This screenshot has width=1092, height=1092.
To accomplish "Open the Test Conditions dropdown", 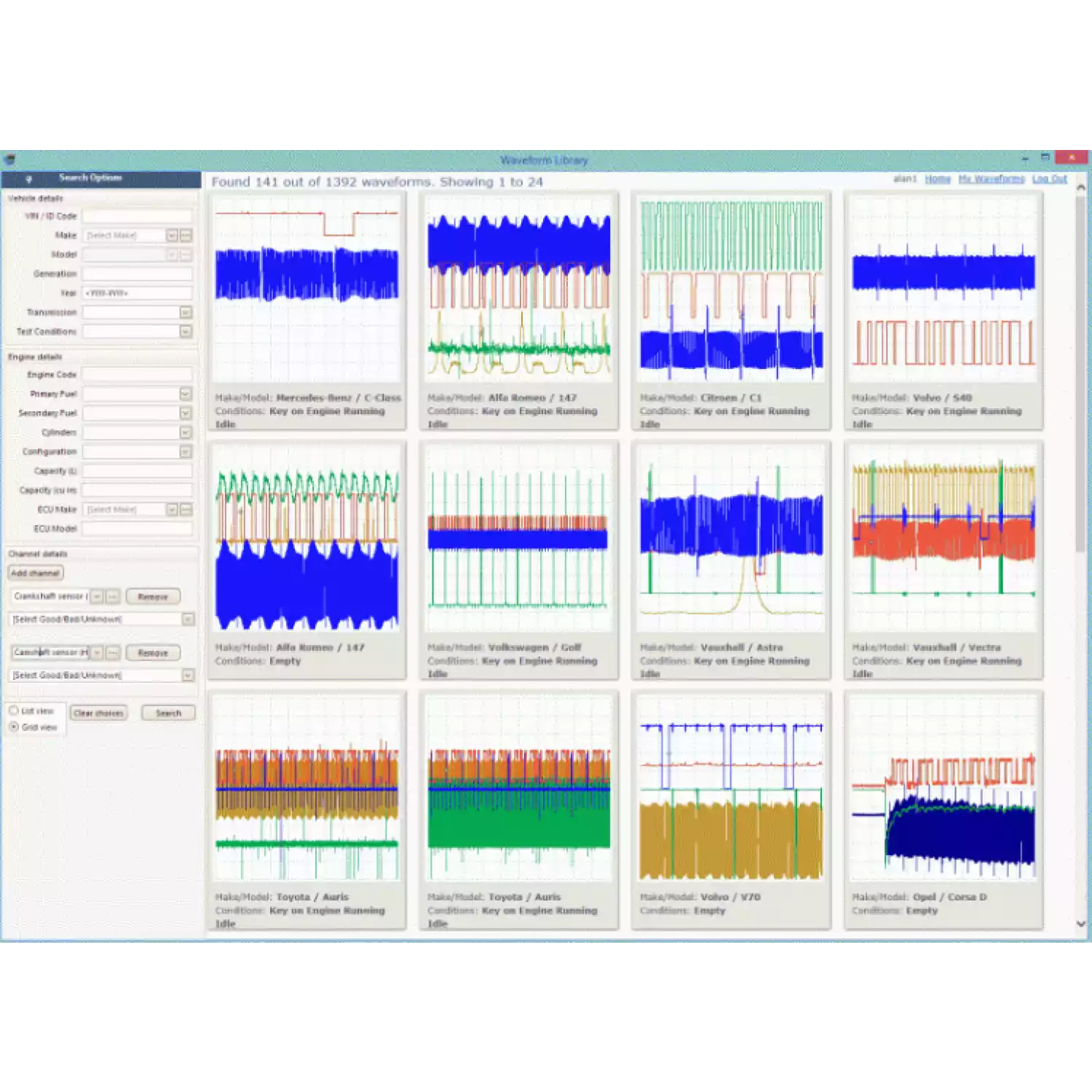I will click(186, 332).
